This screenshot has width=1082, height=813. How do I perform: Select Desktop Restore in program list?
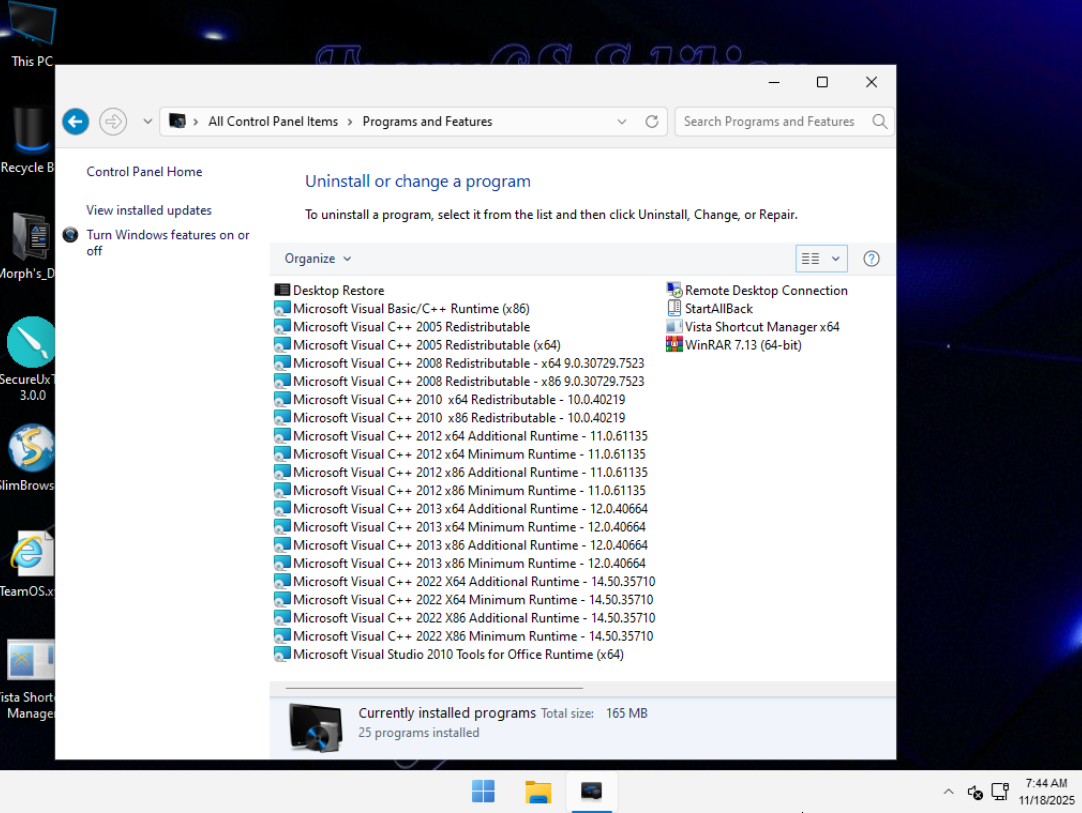(x=338, y=291)
